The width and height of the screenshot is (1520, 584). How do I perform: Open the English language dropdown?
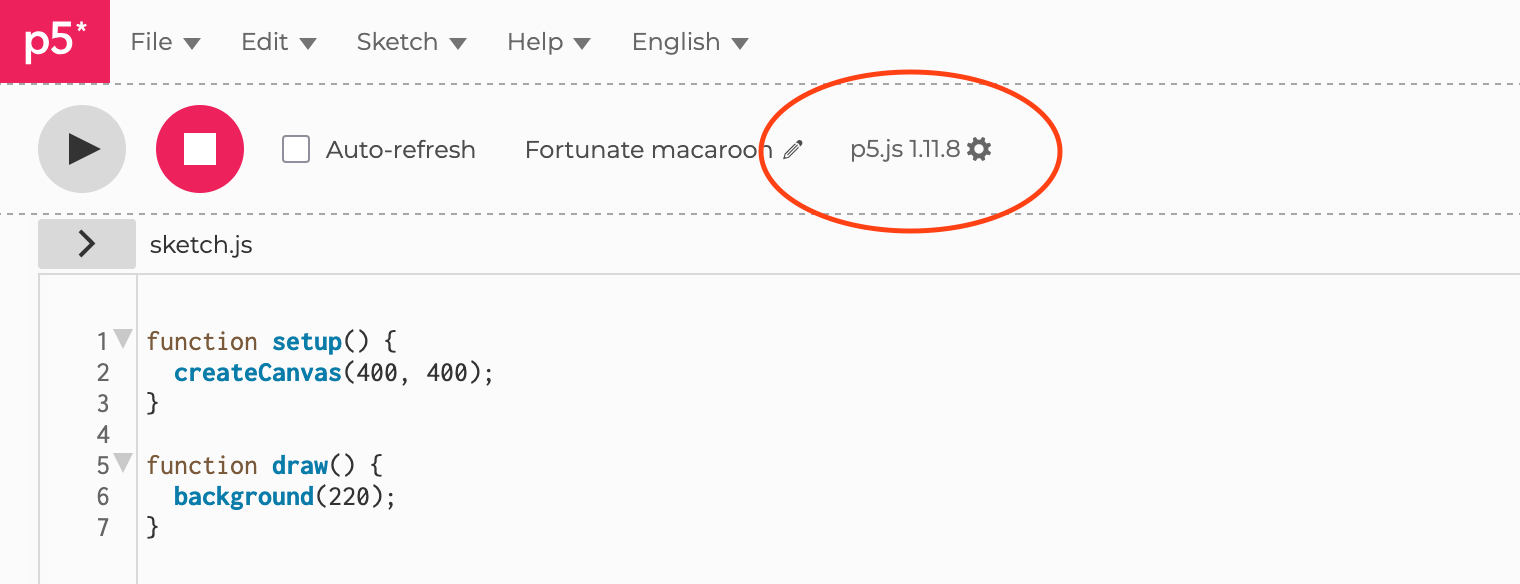[x=688, y=41]
